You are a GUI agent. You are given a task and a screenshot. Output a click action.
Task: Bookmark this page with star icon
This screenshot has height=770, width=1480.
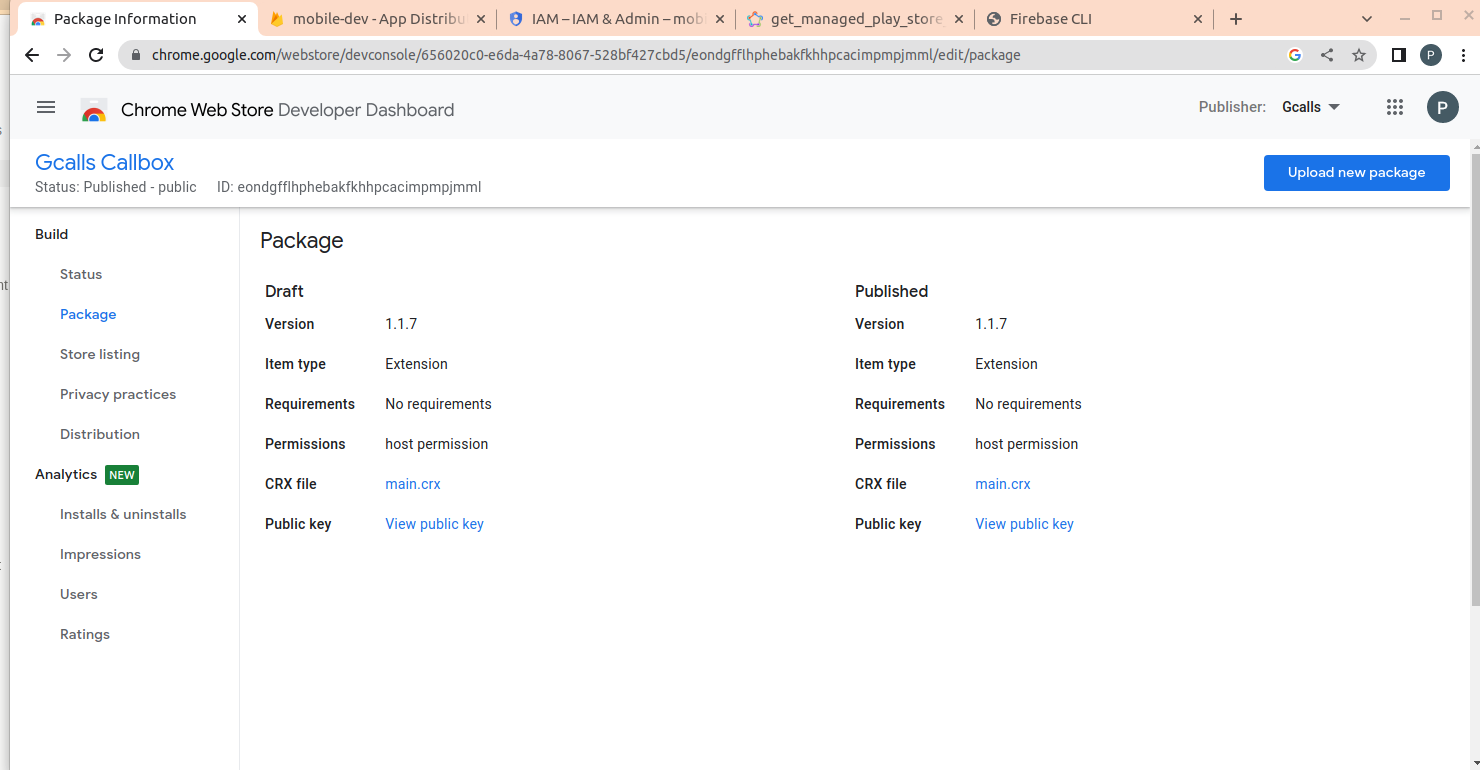1358,55
